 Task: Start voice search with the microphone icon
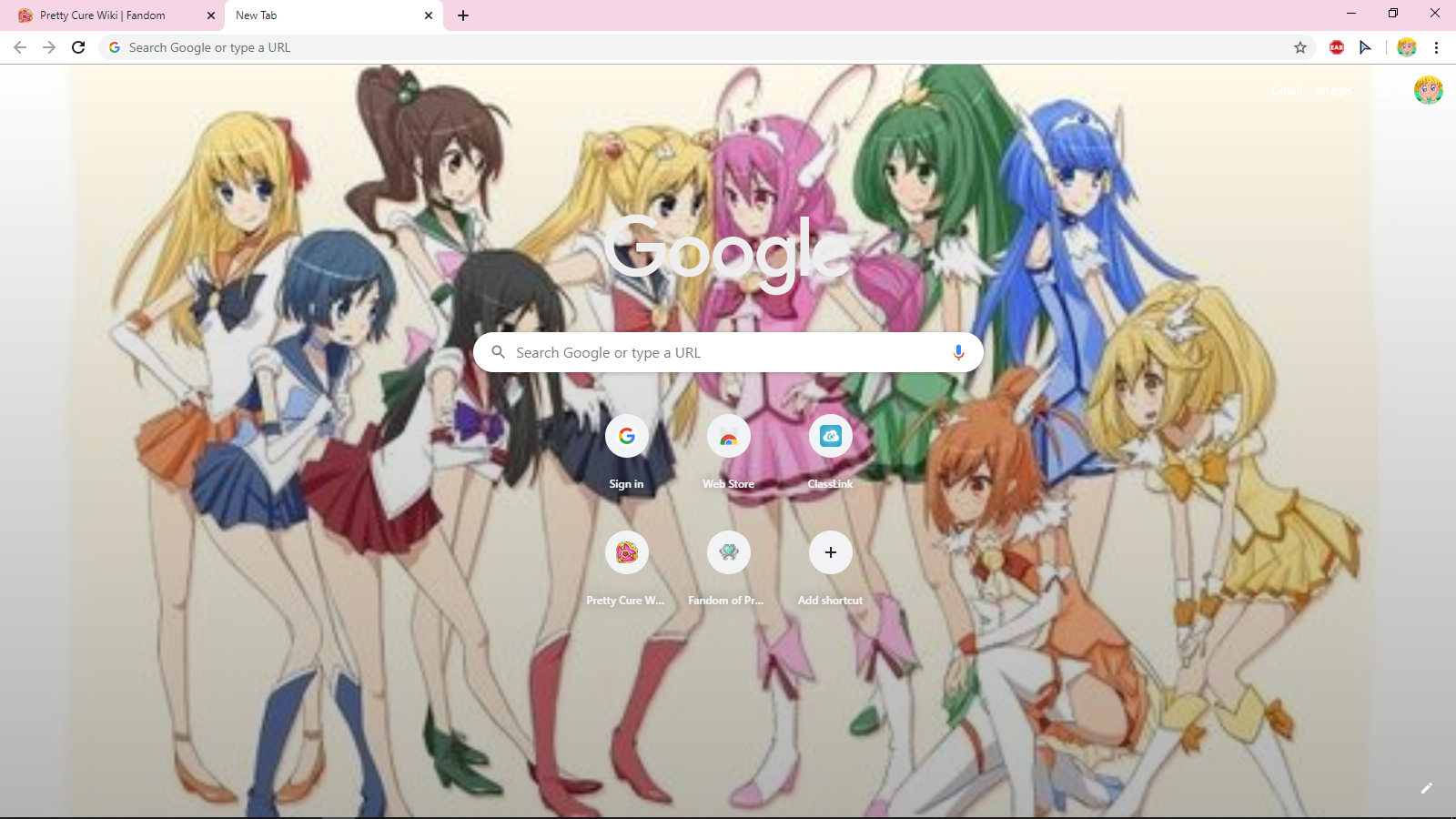tap(958, 352)
